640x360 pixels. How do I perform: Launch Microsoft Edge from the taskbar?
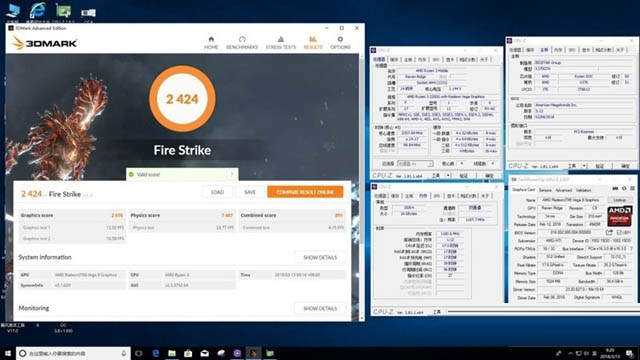pyautogui.click(x=156, y=353)
